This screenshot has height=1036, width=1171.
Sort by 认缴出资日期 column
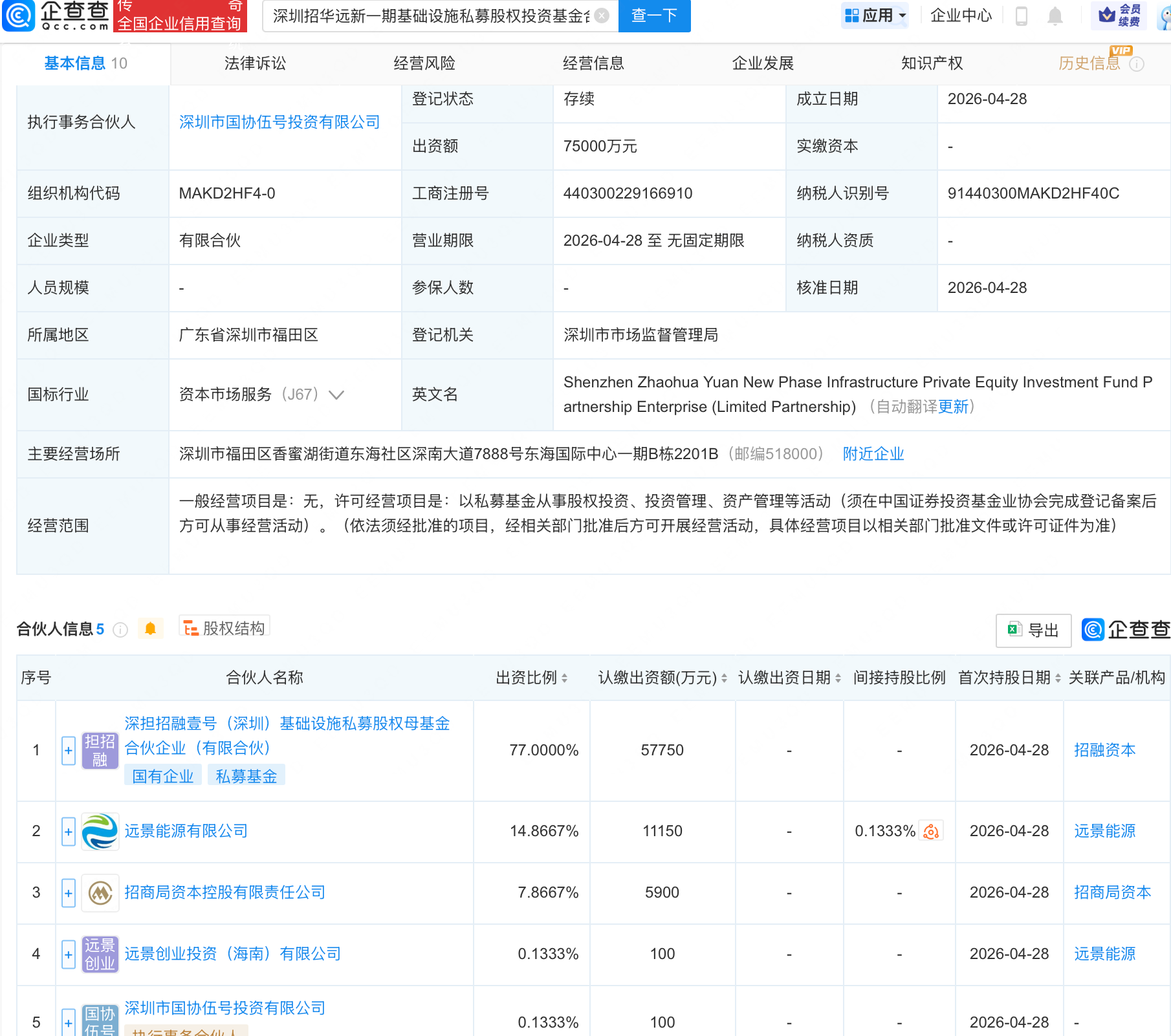[838, 678]
